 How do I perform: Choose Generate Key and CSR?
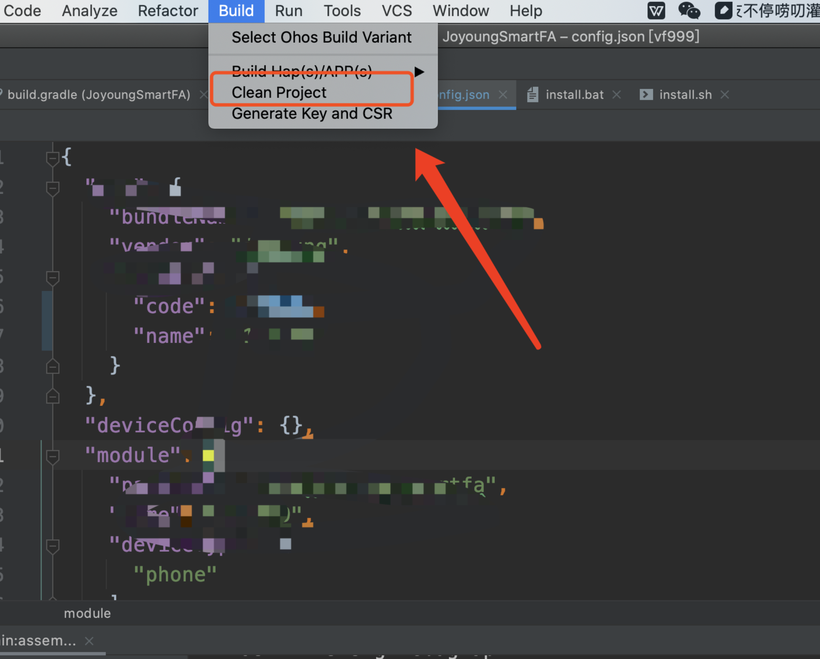(x=322, y=113)
